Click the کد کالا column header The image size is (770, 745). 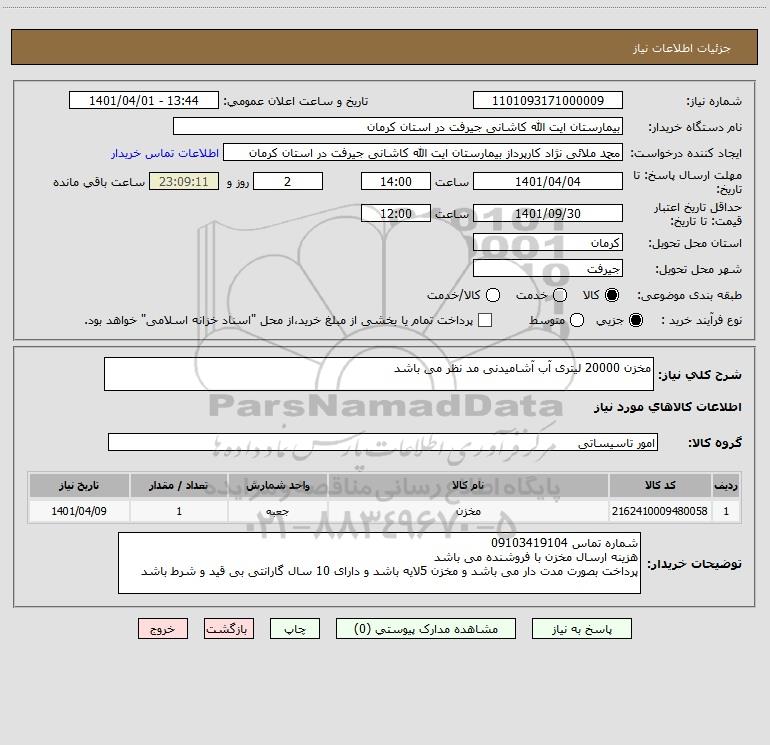click(660, 485)
